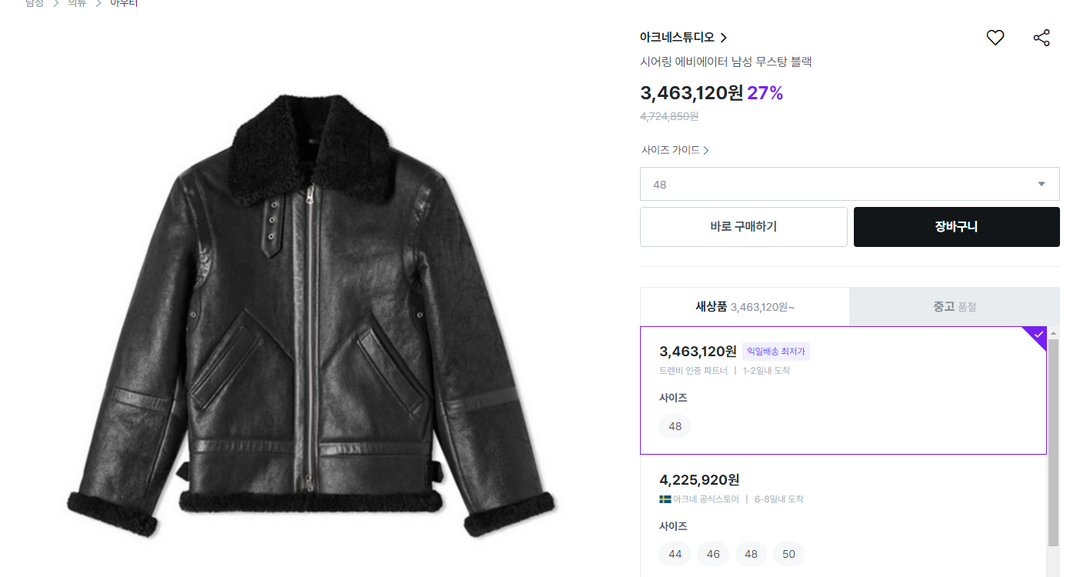This screenshot has width=1080, height=577.
Task: Click the purple checkmark on selected offer
Action: pos(1038,334)
